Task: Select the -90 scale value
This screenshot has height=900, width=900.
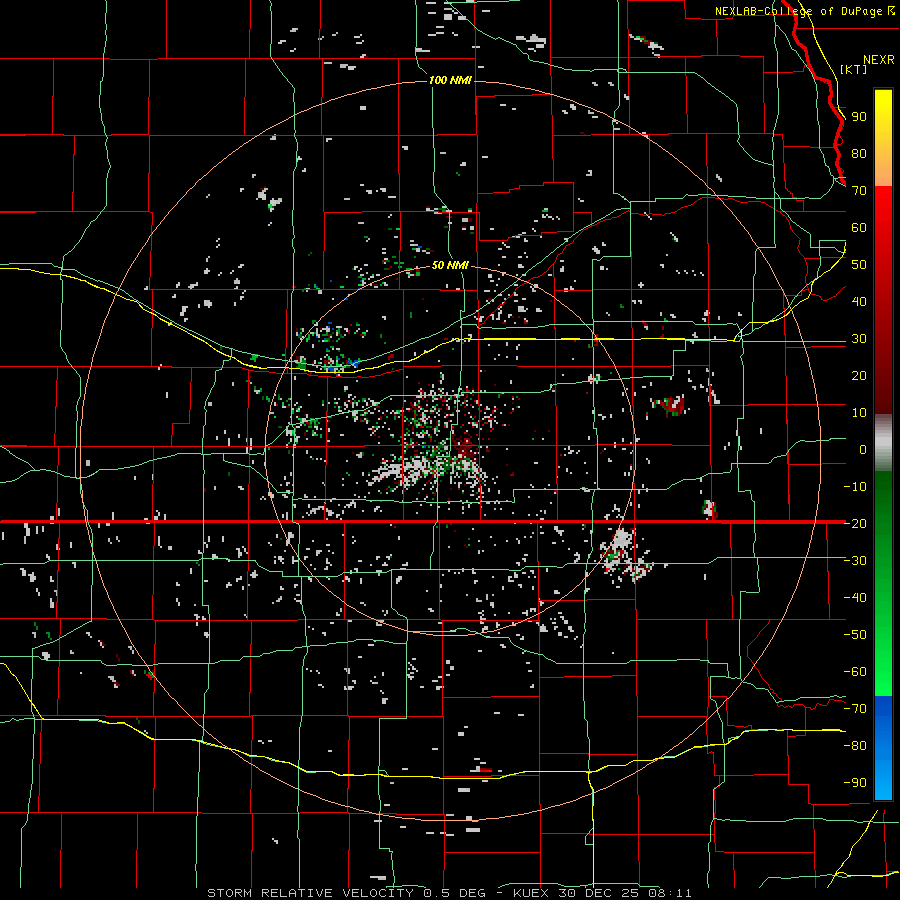Action: click(x=855, y=783)
